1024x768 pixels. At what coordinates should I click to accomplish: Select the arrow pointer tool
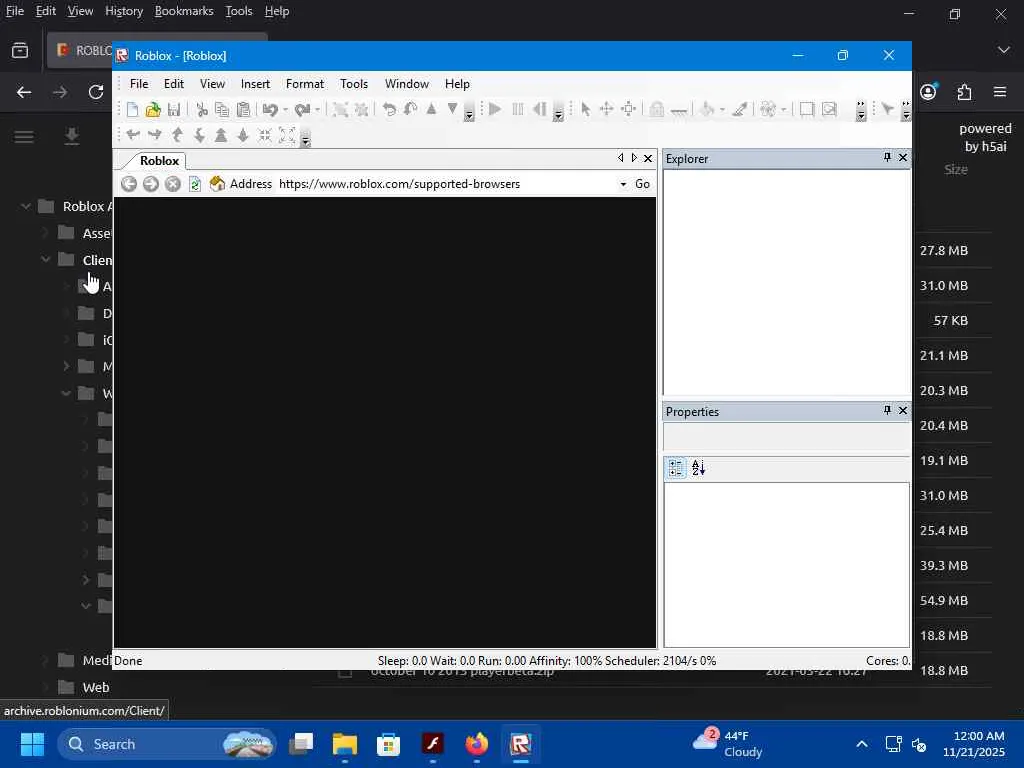coord(586,110)
